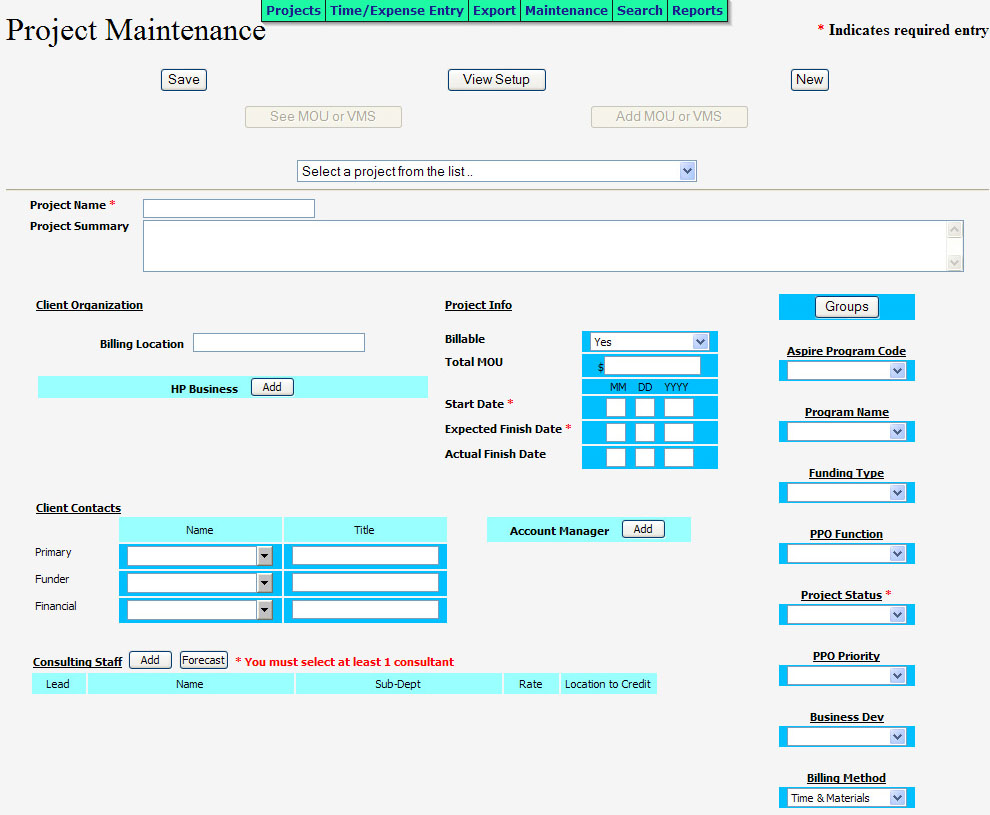990x815 pixels.
Task: Click the Save button
Action: pyautogui.click(x=184, y=80)
